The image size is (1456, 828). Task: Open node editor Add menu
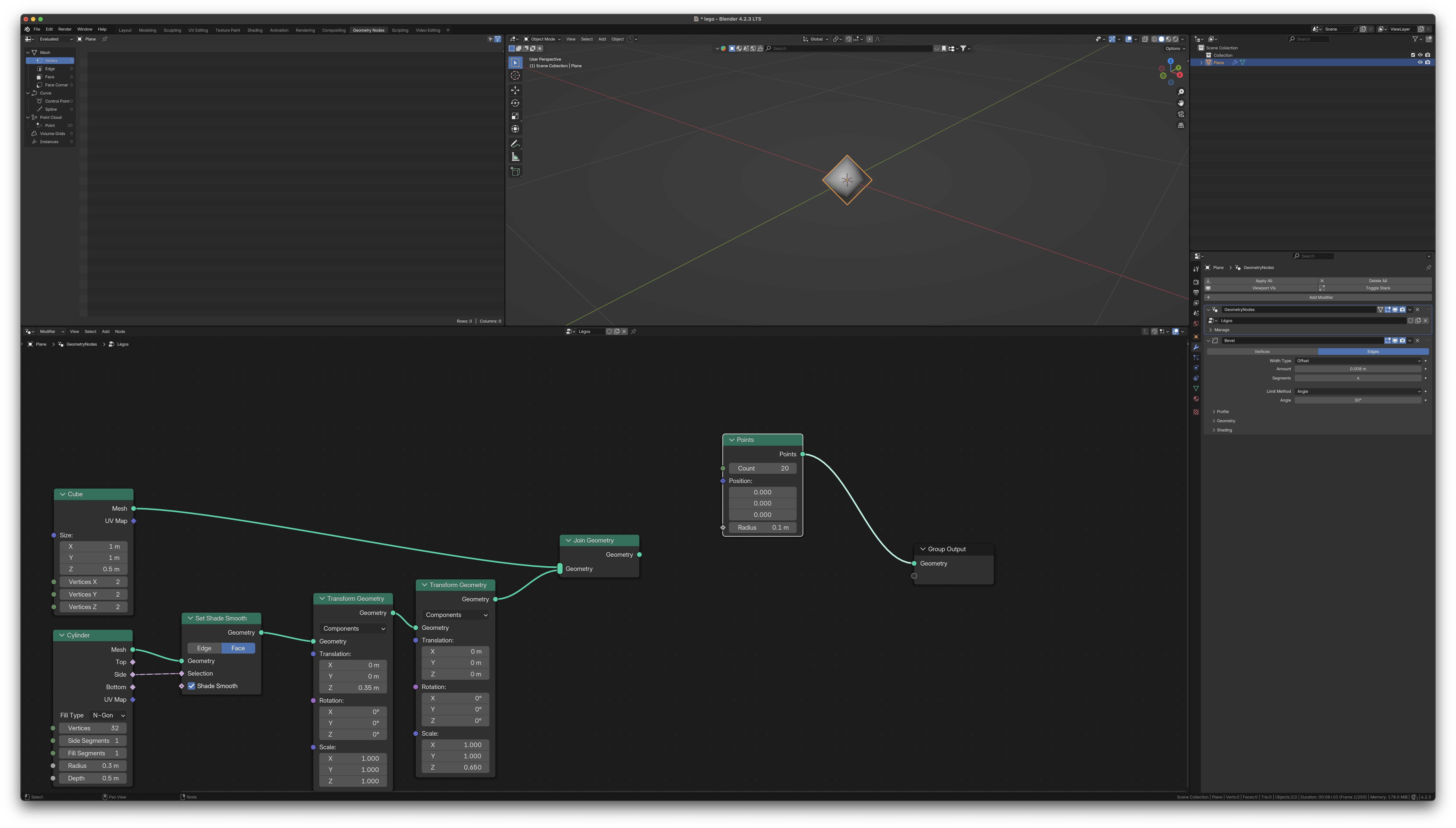pyautogui.click(x=106, y=331)
